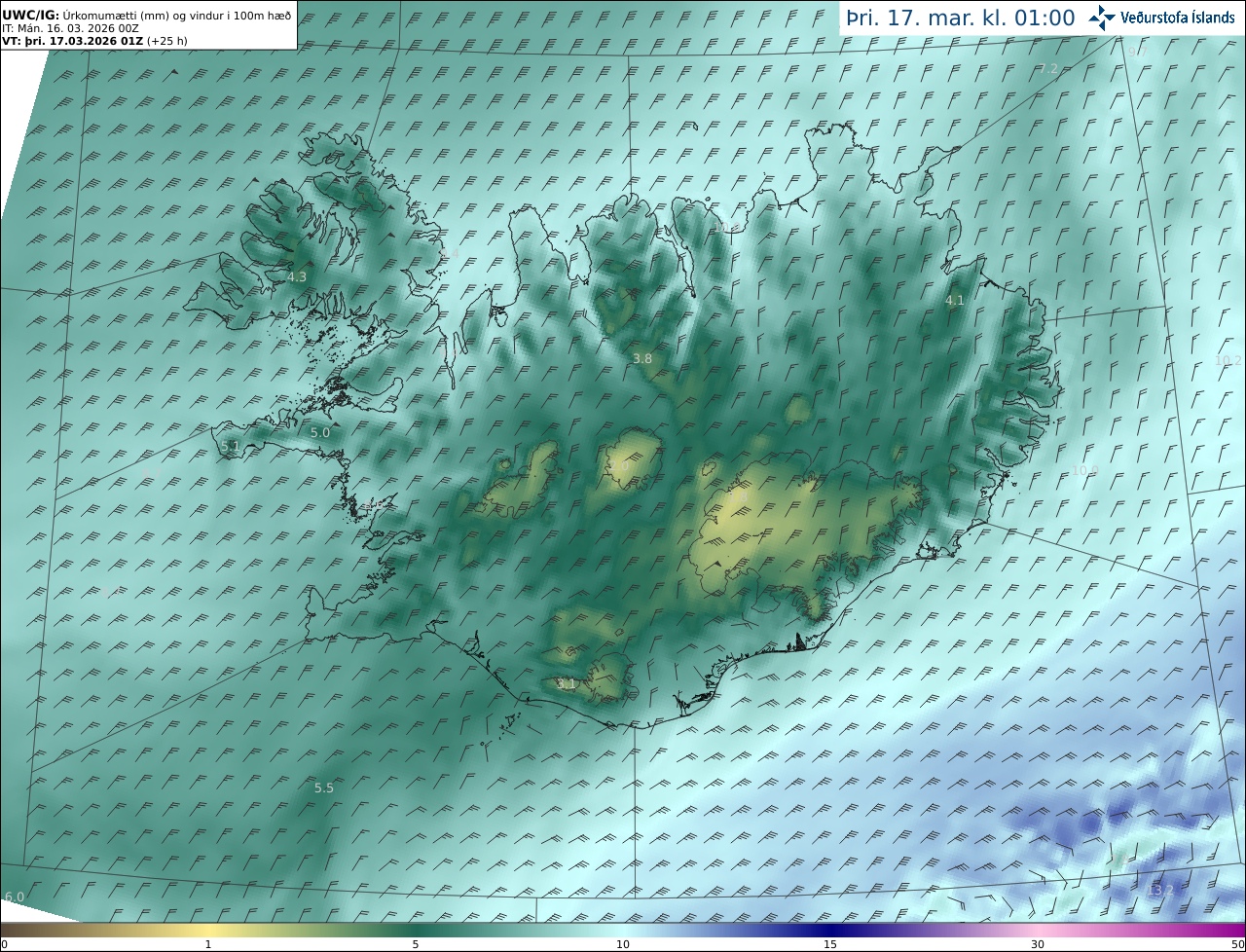Click the 'Veðurstofa Íslands' logo text
This screenshot has height=952, width=1246.
pyautogui.click(x=1177, y=18)
